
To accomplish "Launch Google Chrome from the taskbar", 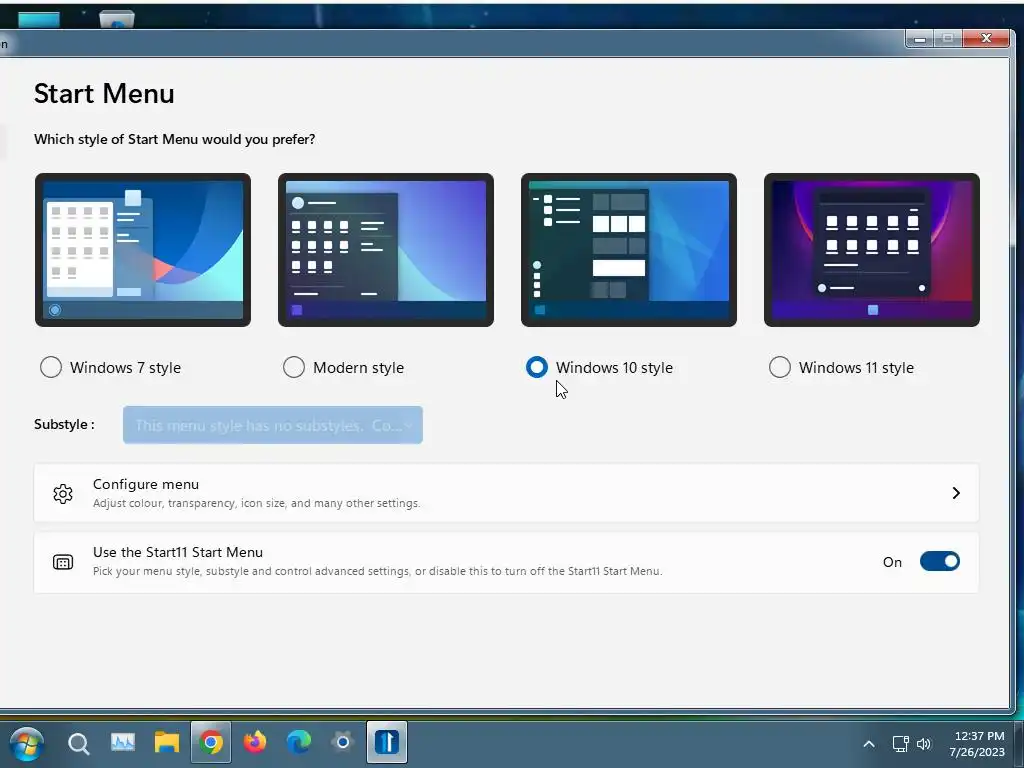I will coord(211,743).
